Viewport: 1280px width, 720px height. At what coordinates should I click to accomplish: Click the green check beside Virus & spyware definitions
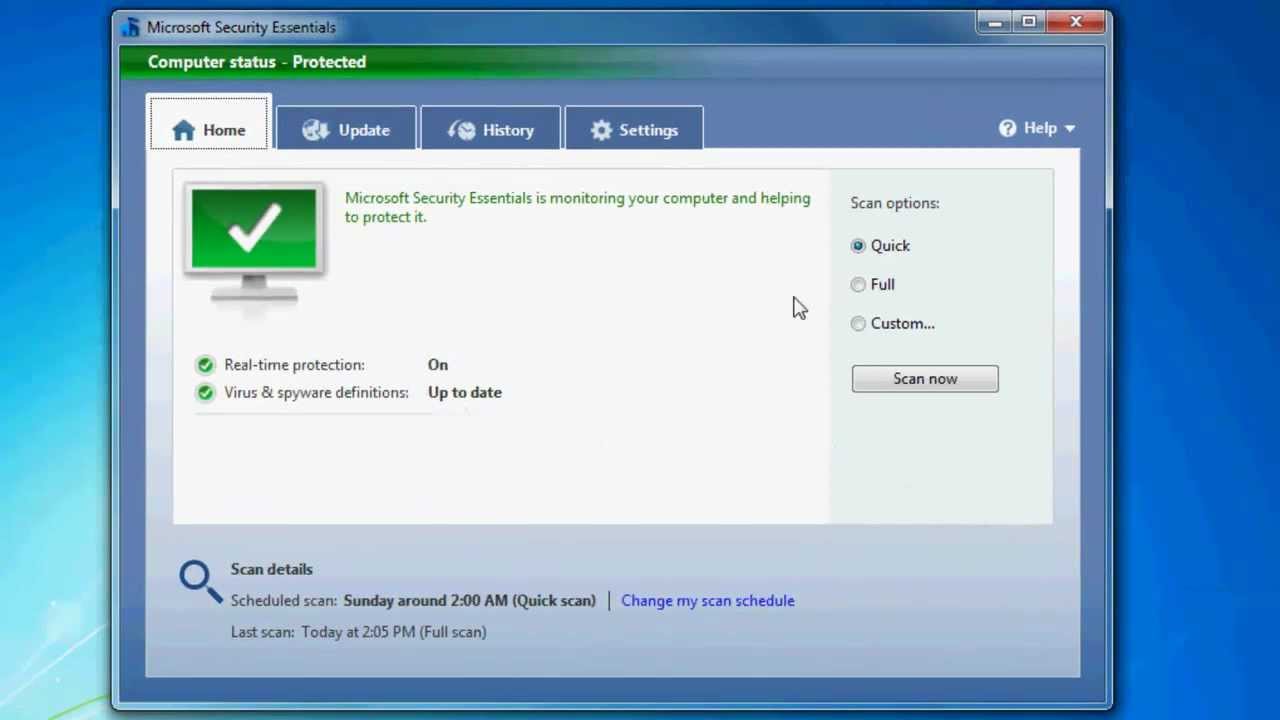(x=205, y=393)
